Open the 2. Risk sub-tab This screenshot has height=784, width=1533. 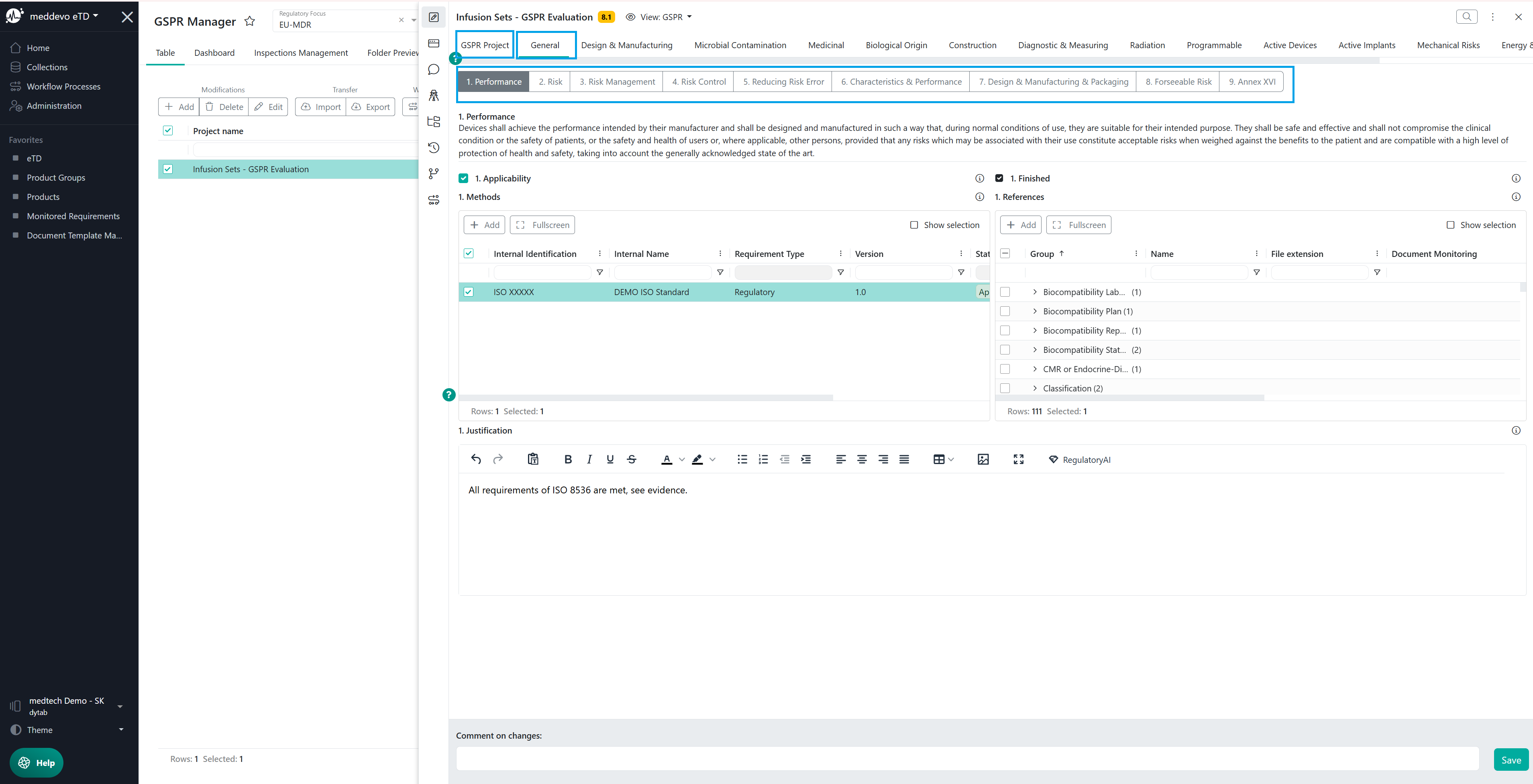(x=550, y=81)
